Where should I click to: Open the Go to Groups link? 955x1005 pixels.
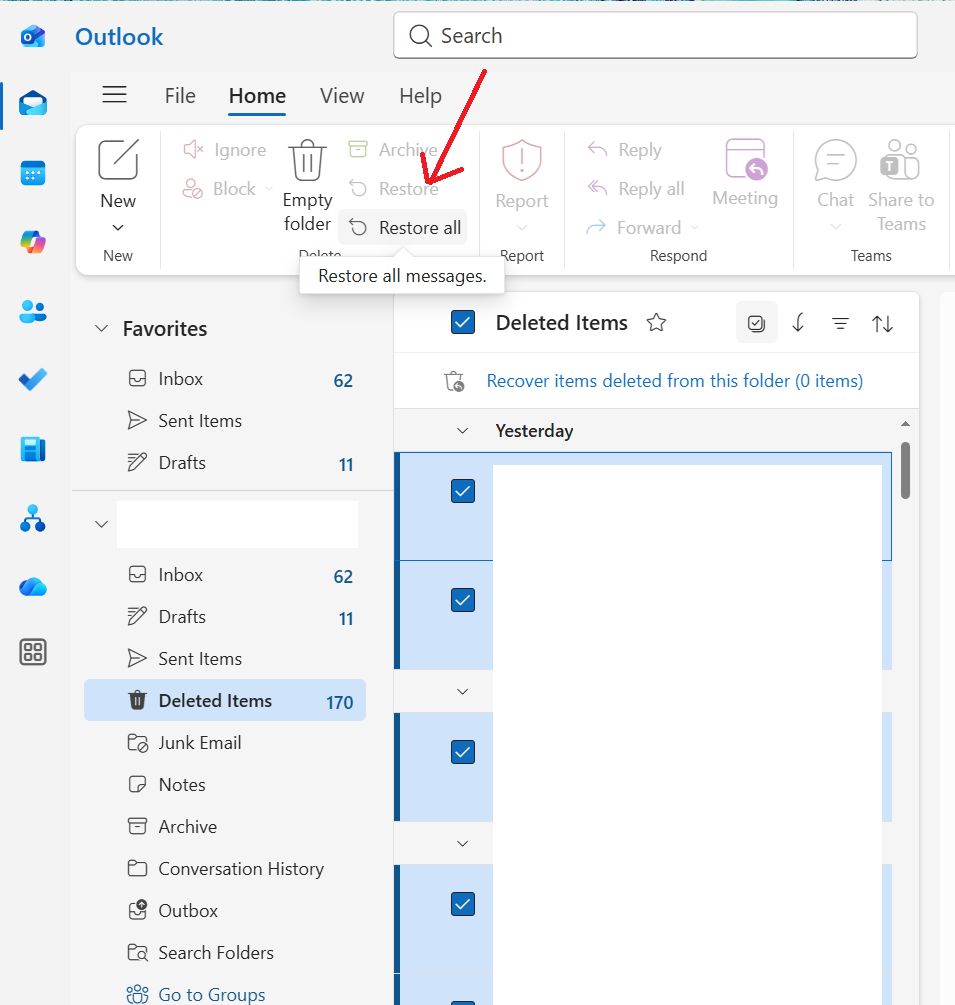tap(212, 994)
